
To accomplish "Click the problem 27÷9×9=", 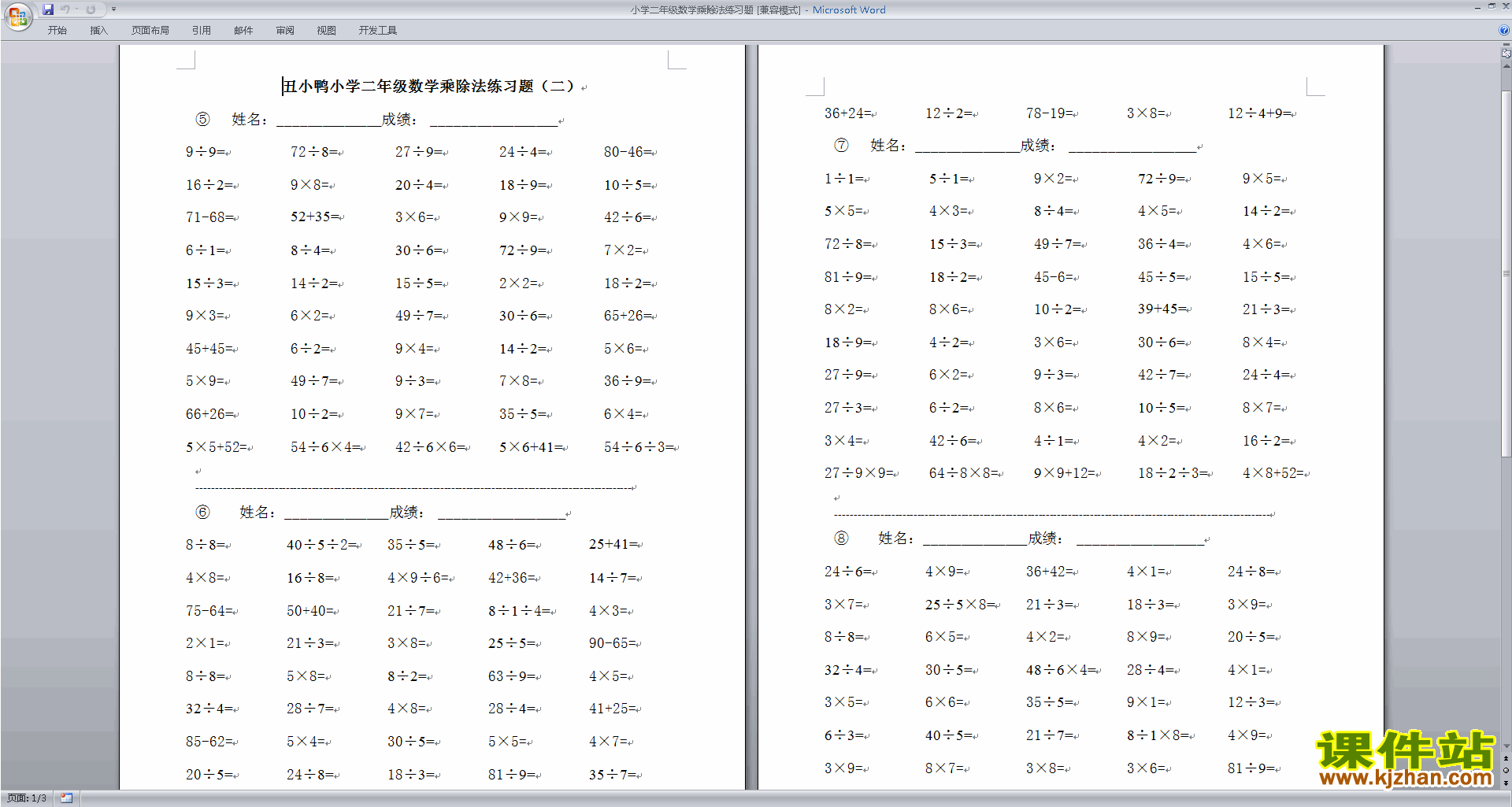I will click(x=860, y=473).
